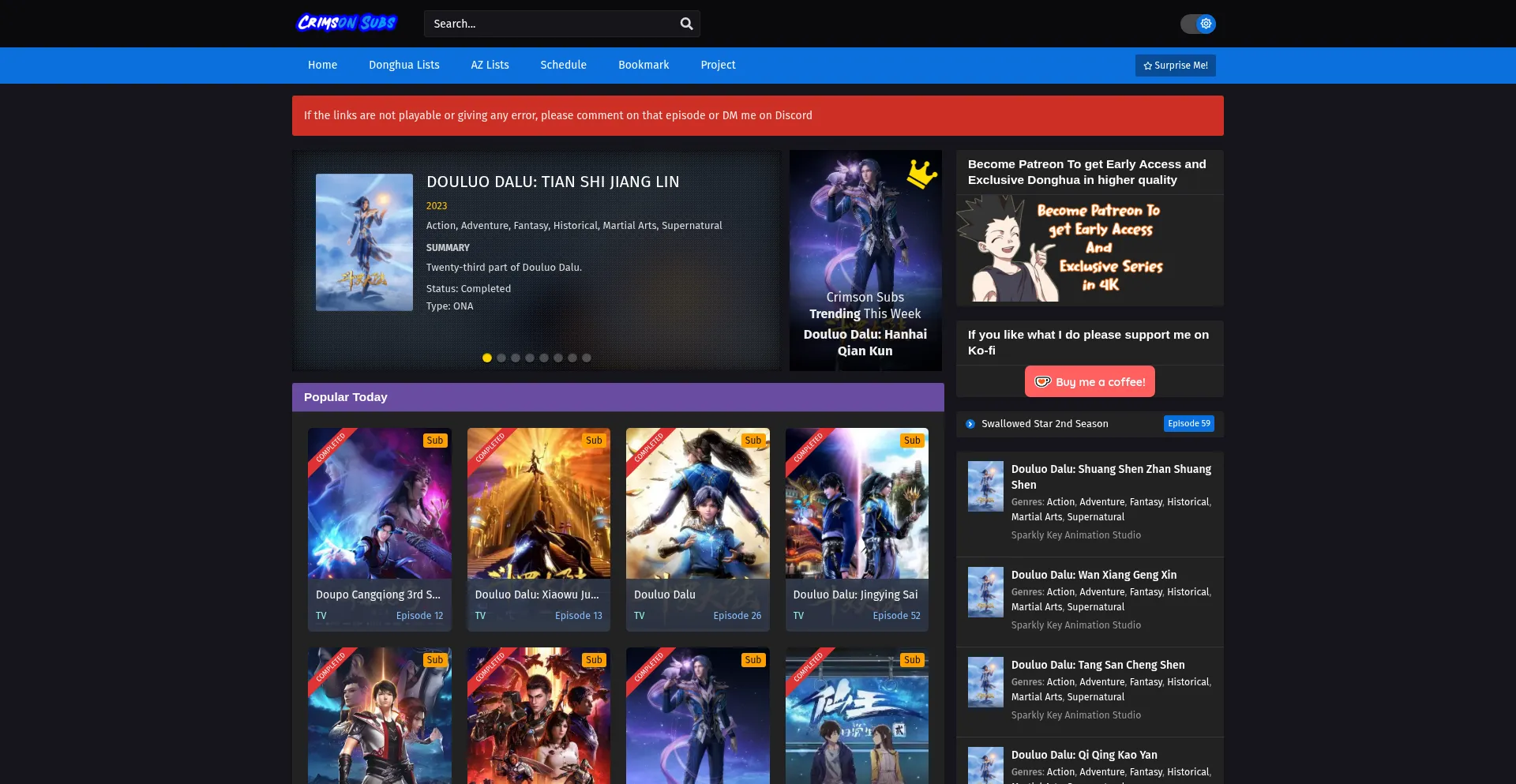Click Sub badge on Jingying Sai poster
This screenshot has height=784, width=1516.
click(912, 441)
